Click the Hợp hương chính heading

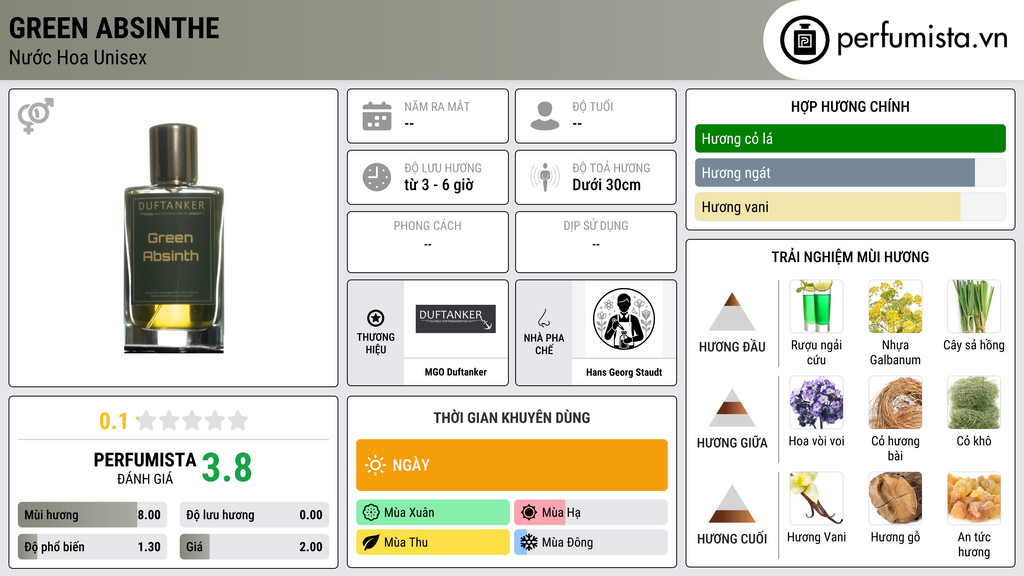(850, 106)
